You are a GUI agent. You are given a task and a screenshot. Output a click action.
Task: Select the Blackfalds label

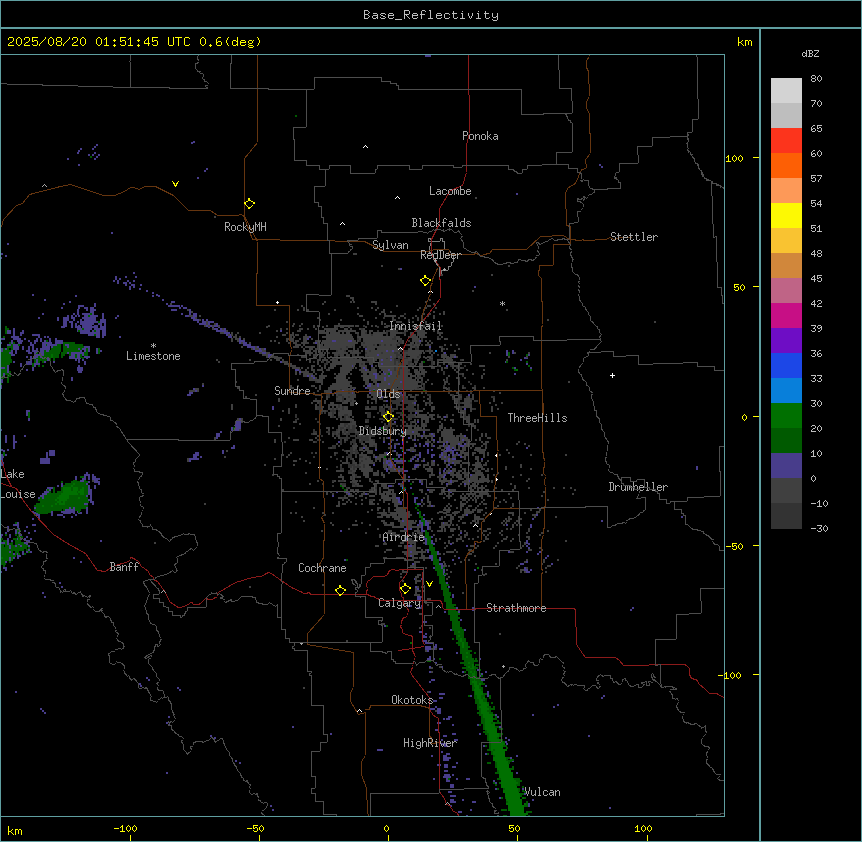[441, 223]
